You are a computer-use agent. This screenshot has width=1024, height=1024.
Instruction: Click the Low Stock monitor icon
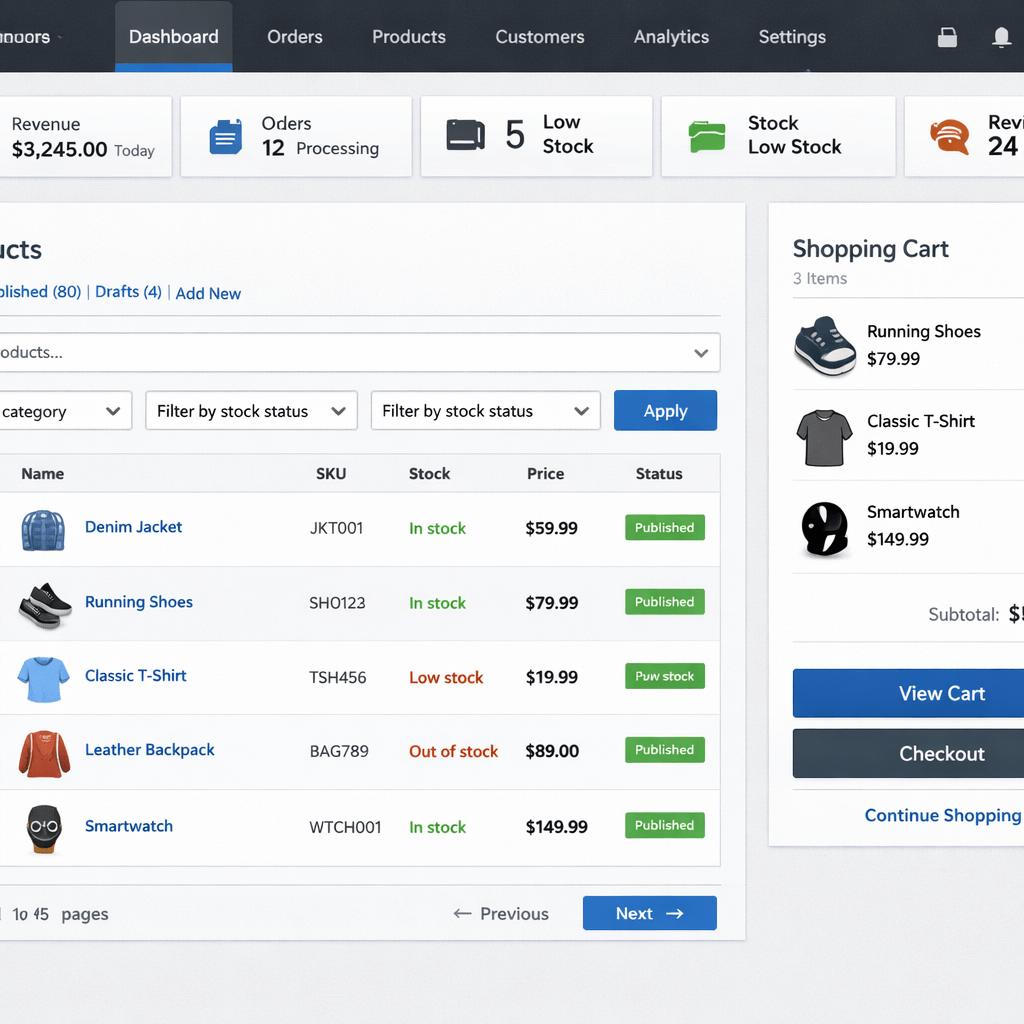coord(465,135)
